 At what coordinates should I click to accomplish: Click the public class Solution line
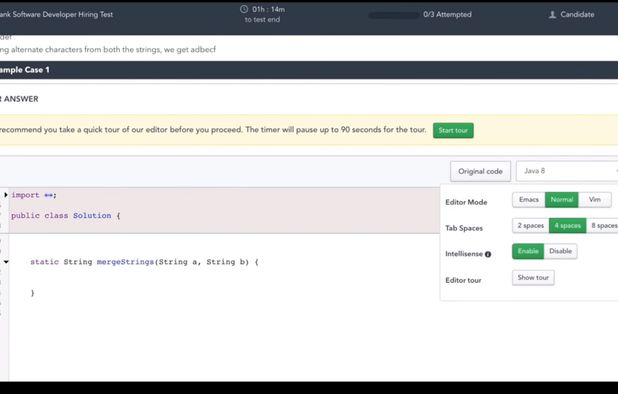65,216
